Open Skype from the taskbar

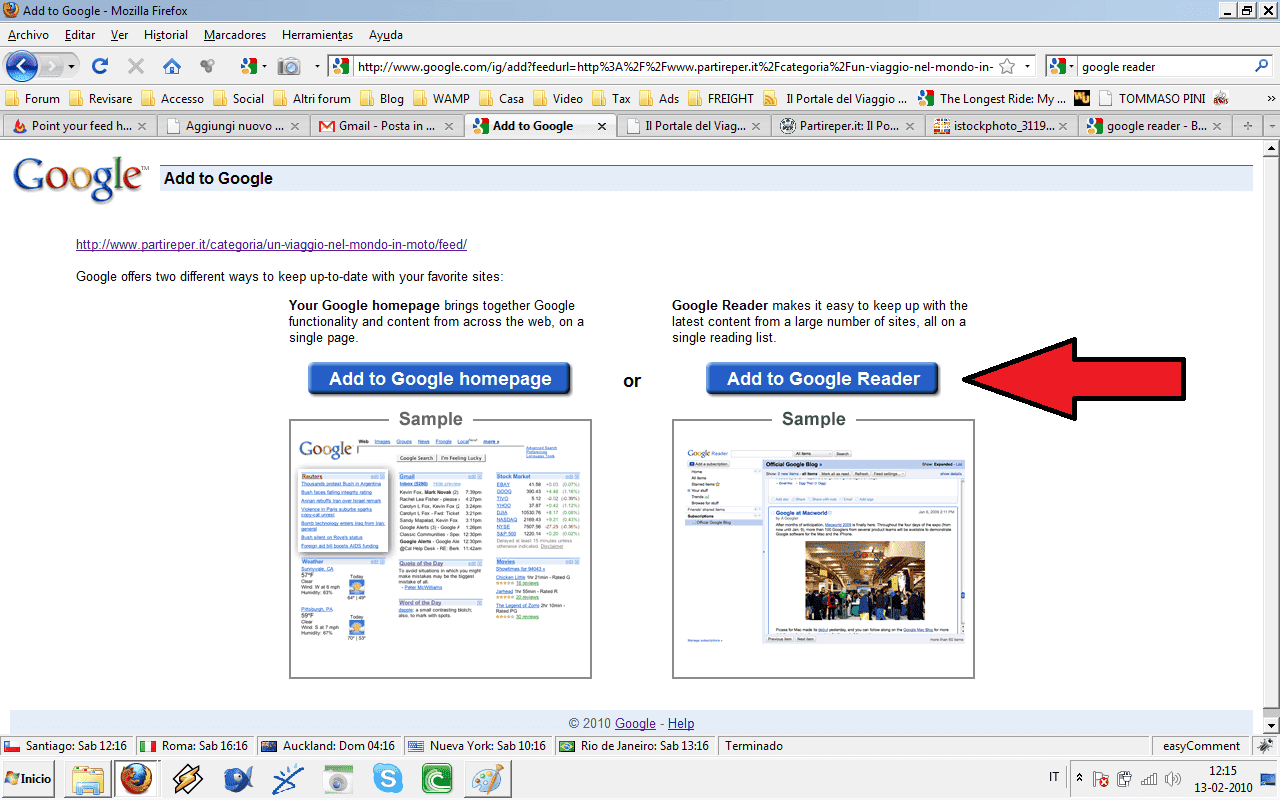pyautogui.click(x=387, y=778)
